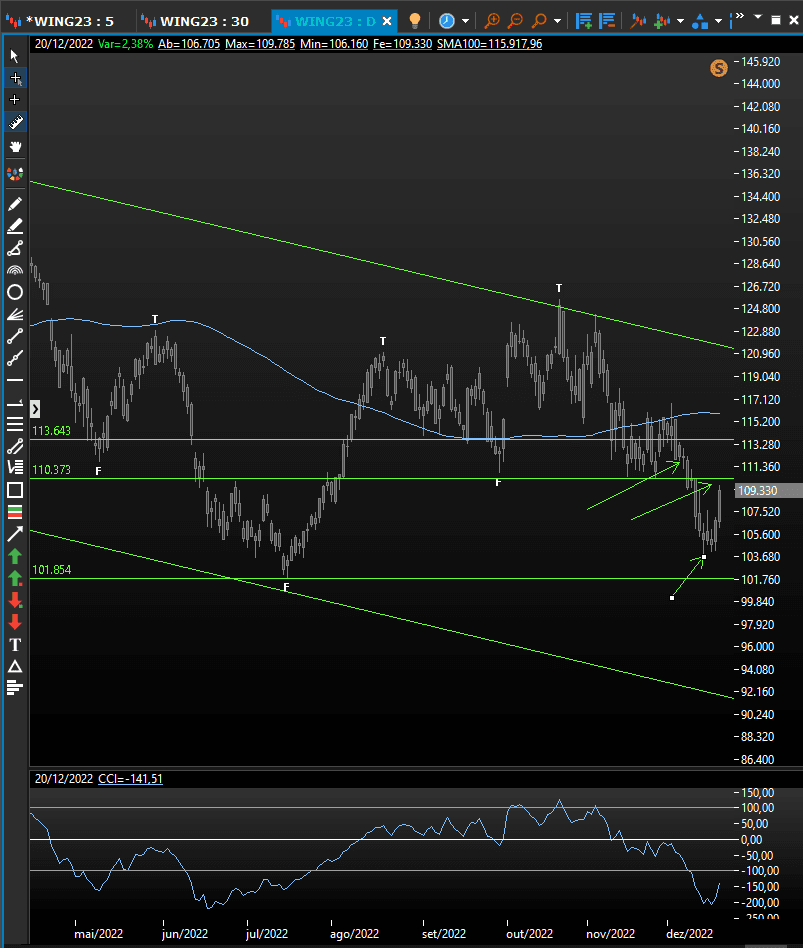Click the Fe=109.330 close value

click(x=403, y=44)
